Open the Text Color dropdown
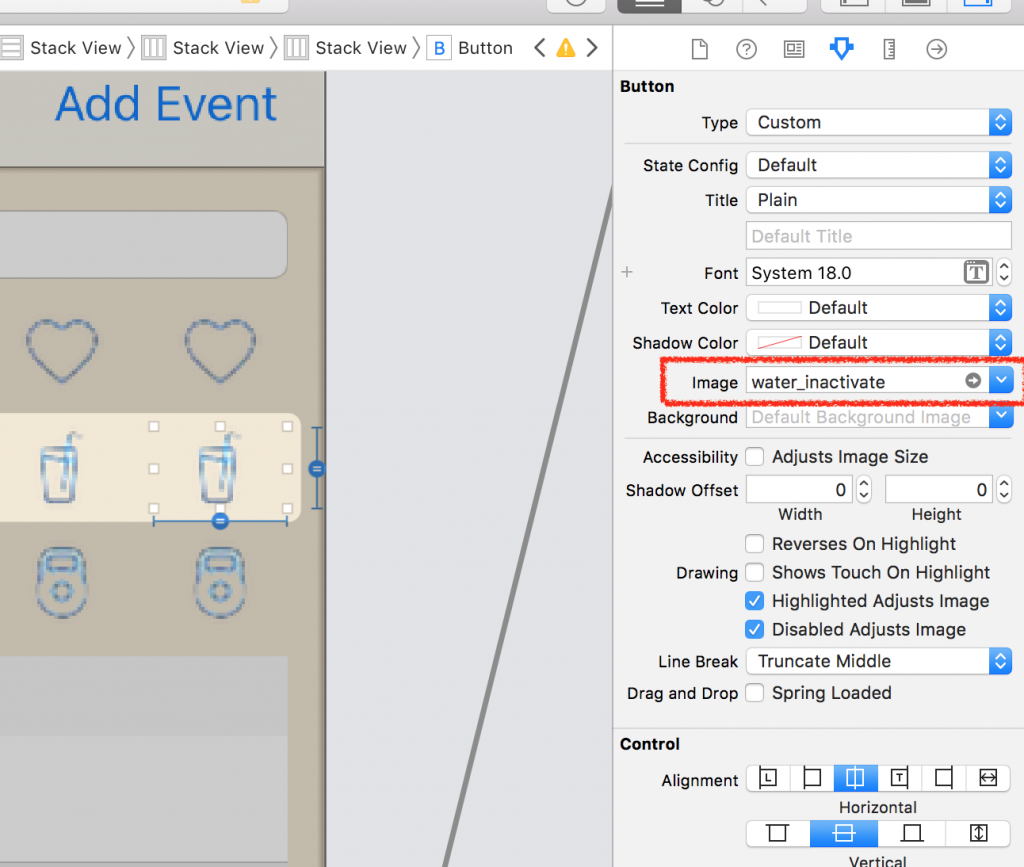Screen dimensions: 1024x867 pos(879,307)
